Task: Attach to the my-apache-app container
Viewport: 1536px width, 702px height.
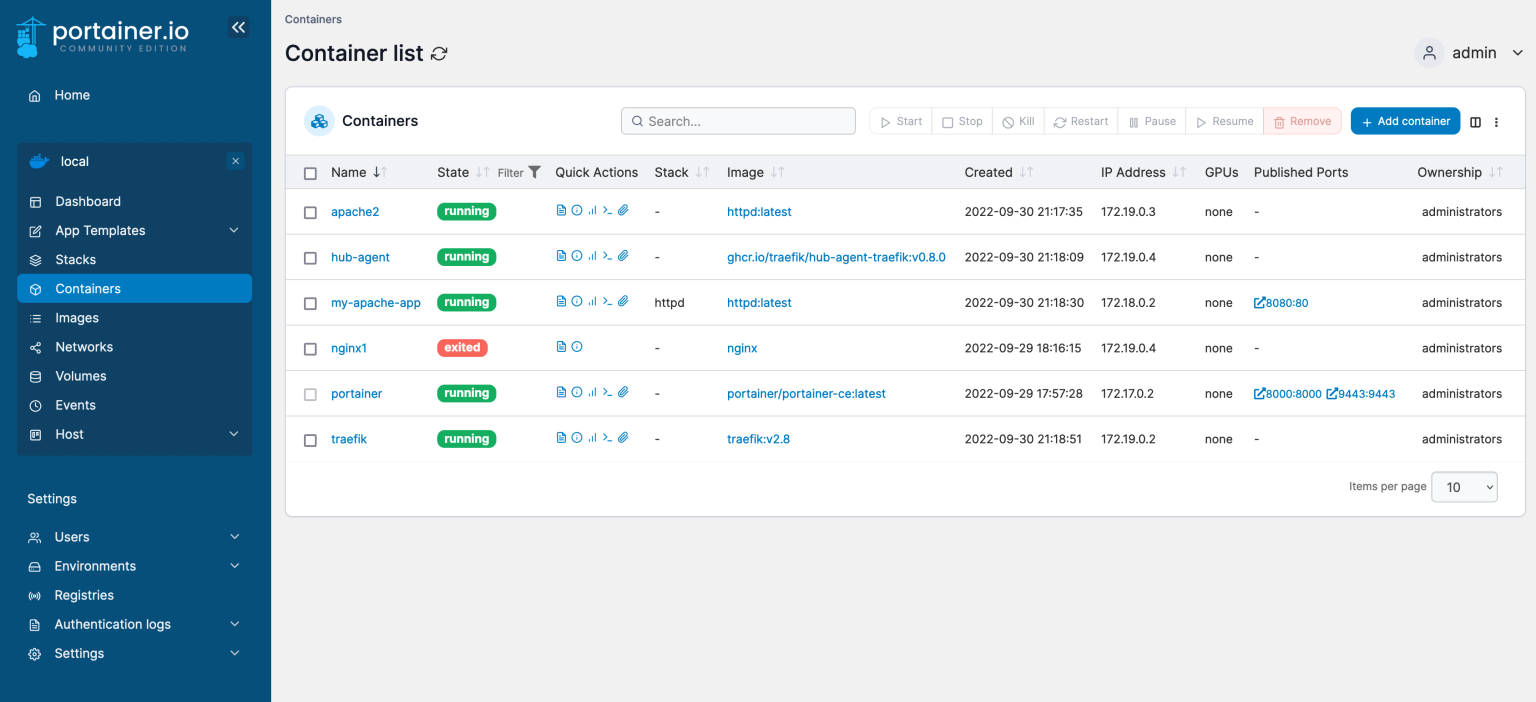Action: point(623,301)
